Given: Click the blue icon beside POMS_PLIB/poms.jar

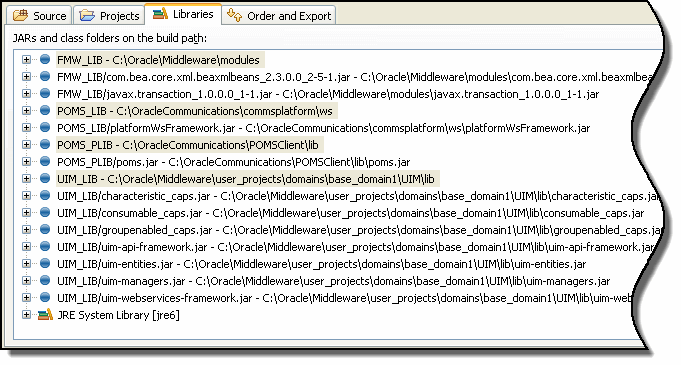Looking at the screenshot, I should [45, 161].
